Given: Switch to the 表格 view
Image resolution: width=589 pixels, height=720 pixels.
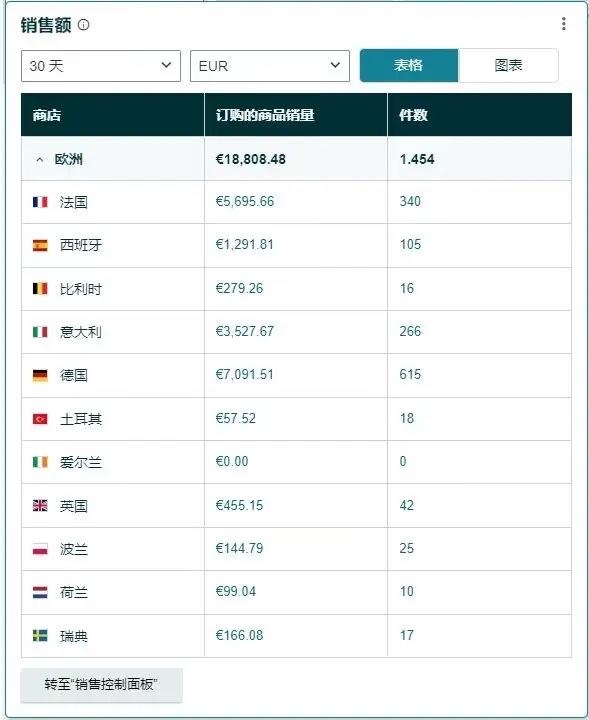Looking at the screenshot, I should tap(409, 65).
